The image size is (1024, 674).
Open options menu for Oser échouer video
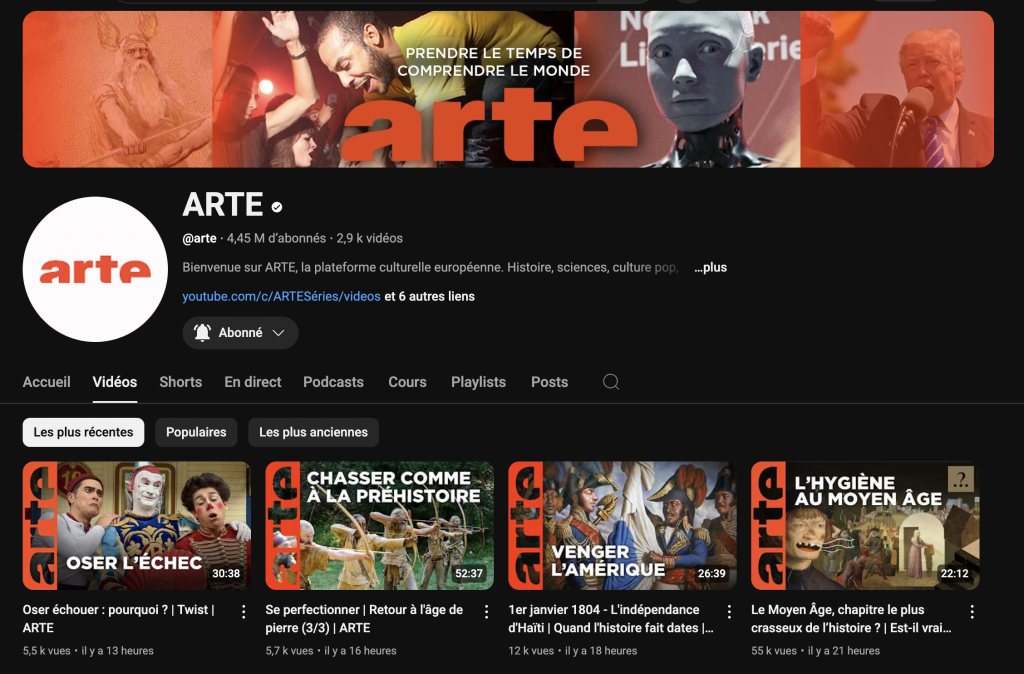click(243, 611)
